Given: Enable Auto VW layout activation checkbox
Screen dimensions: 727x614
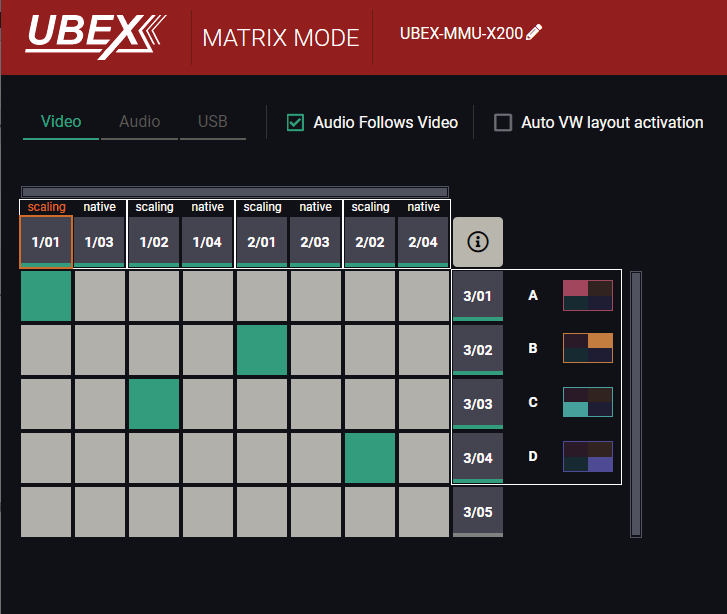Looking at the screenshot, I should point(503,122).
